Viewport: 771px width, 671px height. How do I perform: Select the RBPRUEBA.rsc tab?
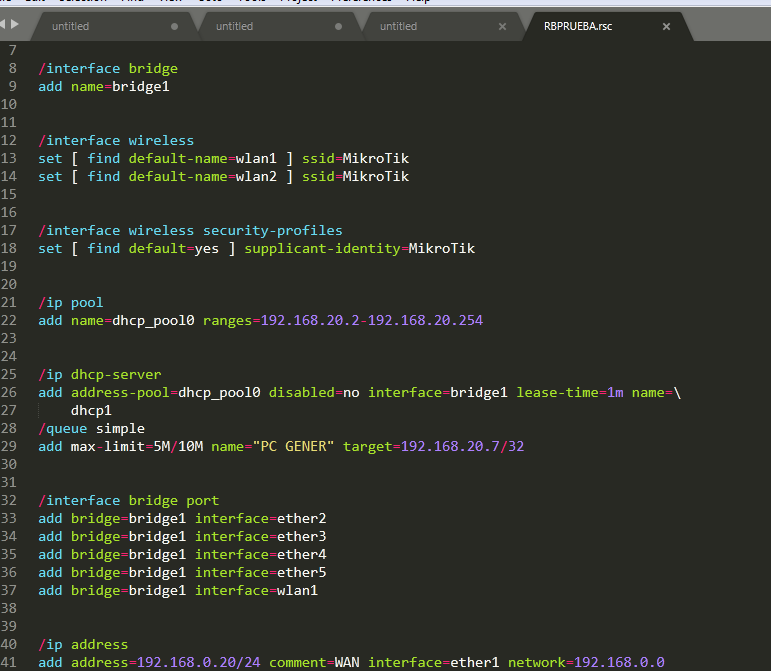click(577, 26)
